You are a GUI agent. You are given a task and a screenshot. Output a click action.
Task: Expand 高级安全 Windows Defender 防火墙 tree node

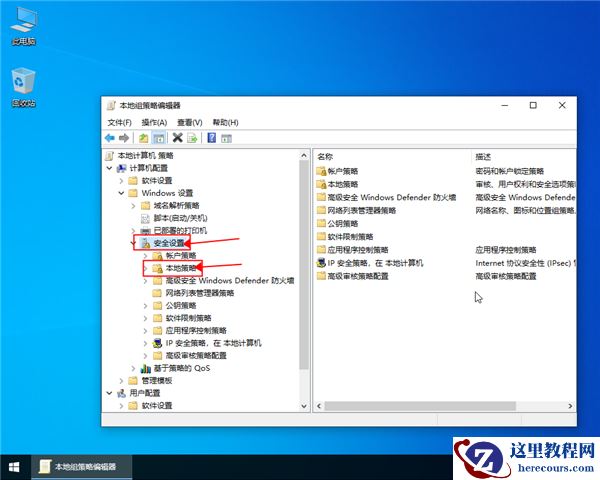click(145, 281)
